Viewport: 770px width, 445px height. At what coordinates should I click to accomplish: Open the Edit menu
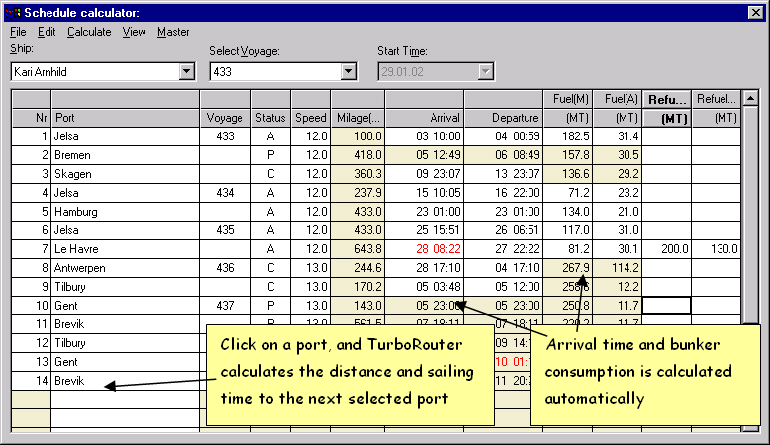click(47, 32)
